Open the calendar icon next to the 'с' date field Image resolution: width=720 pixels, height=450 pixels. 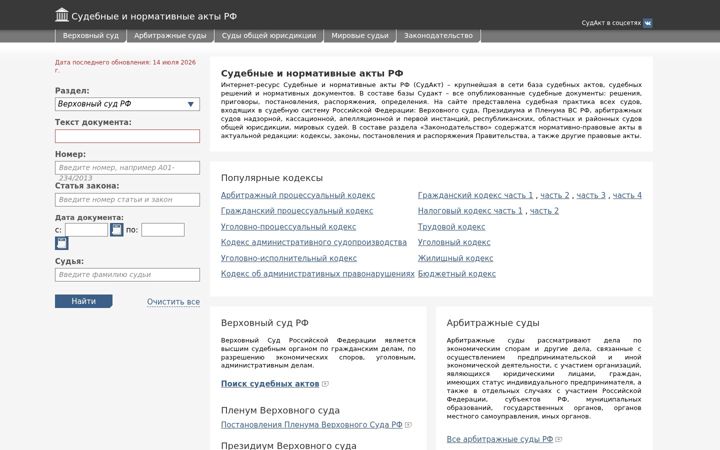click(117, 230)
